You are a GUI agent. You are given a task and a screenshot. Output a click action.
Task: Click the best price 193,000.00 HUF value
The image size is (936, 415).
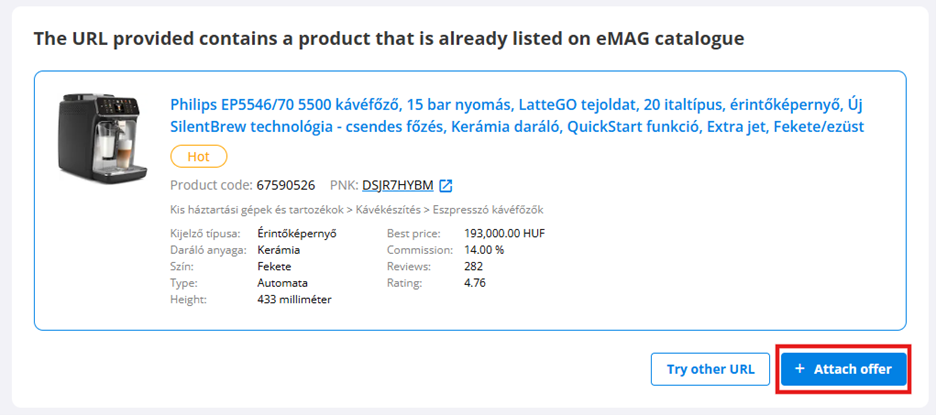[504, 233]
